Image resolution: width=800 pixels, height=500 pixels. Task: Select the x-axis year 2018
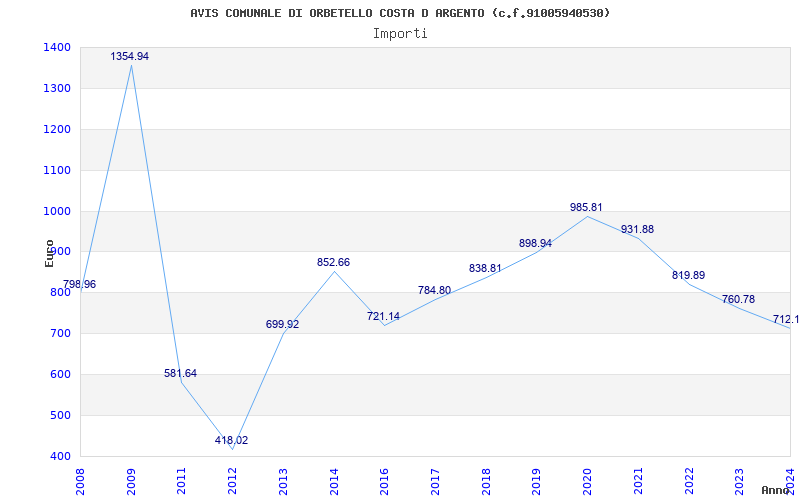click(486, 481)
